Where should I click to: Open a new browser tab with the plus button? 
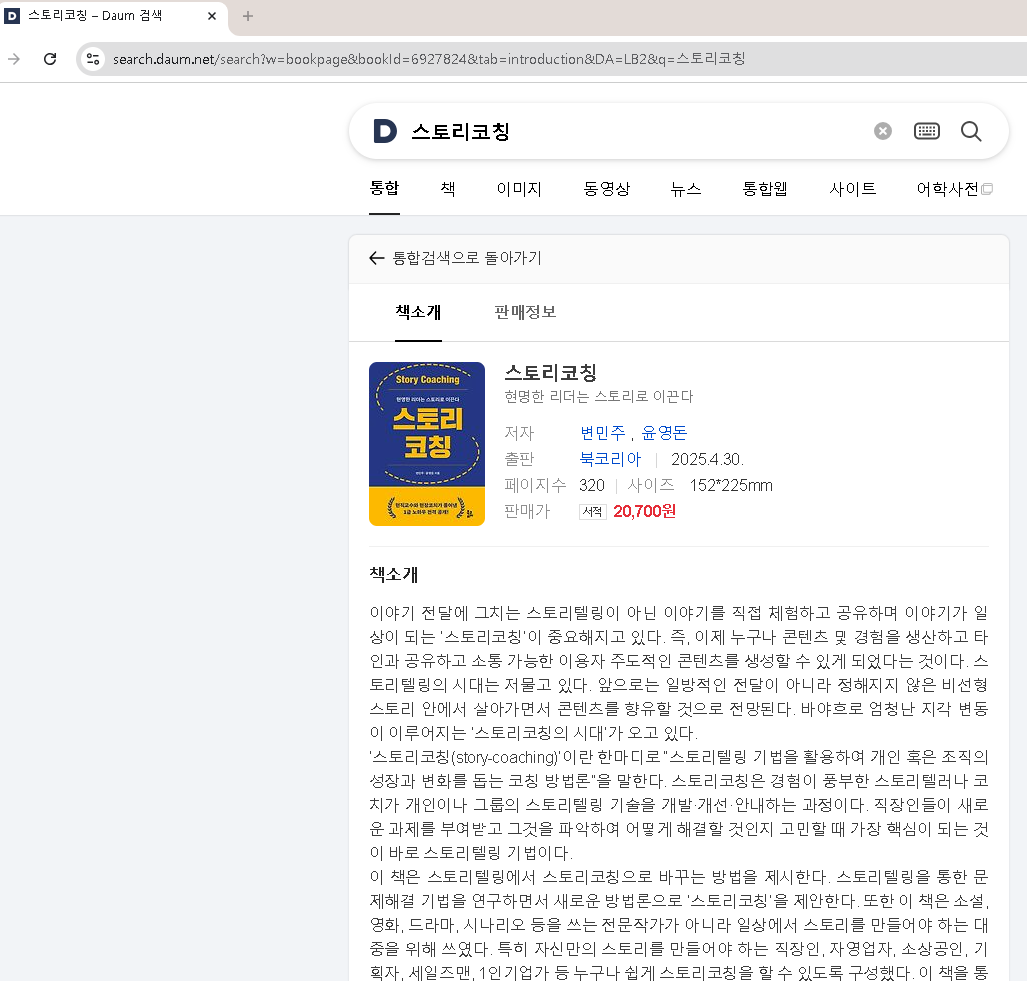[247, 16]
